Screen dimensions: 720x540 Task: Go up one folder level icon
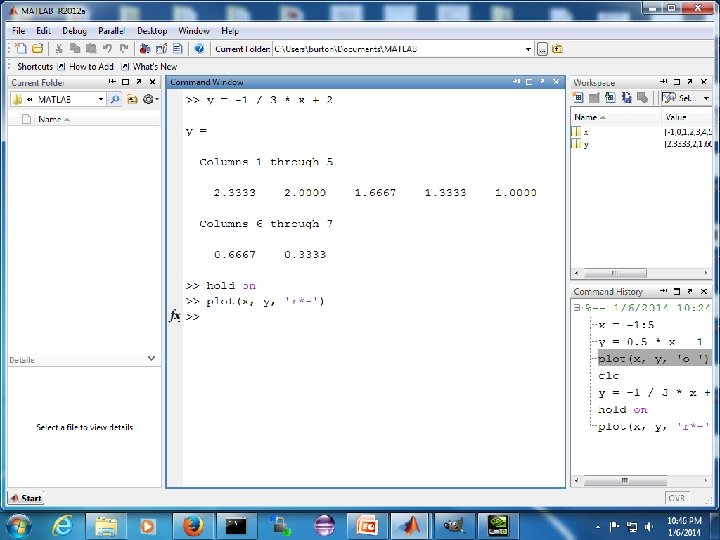pos(557,49)
